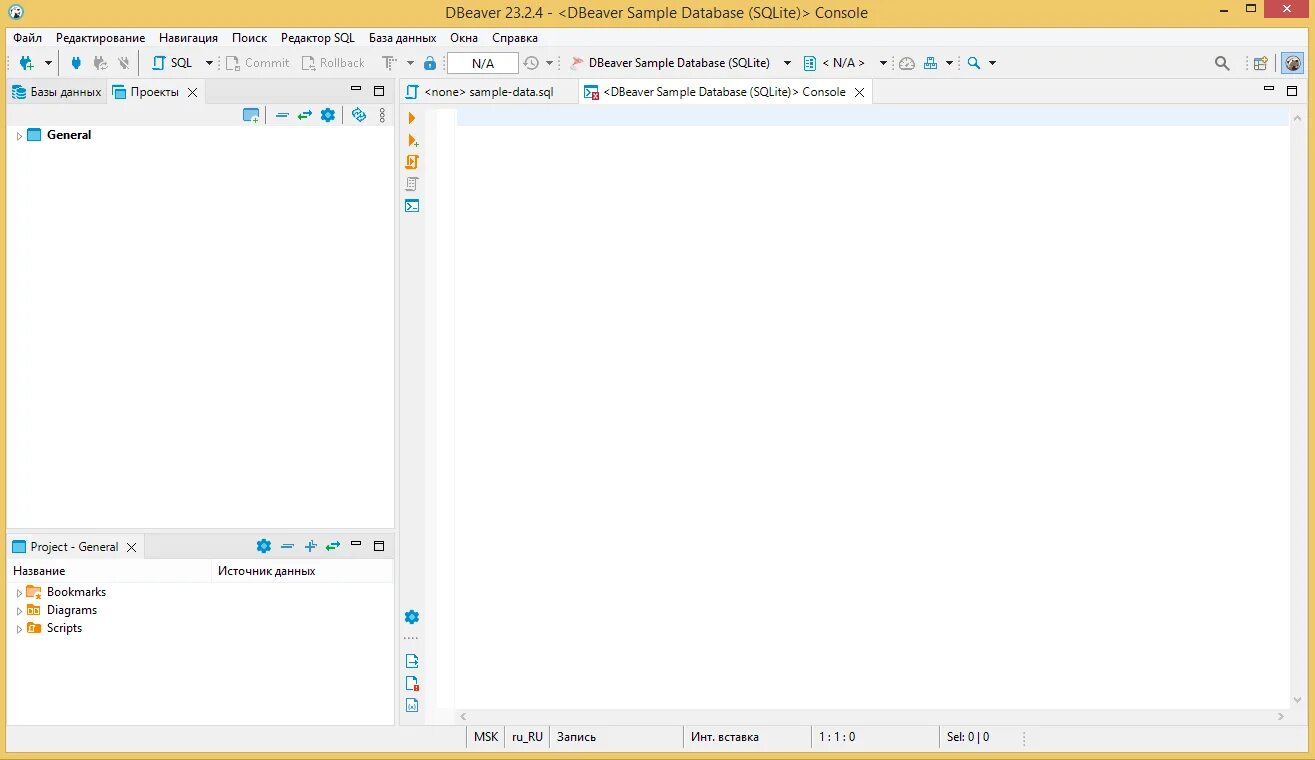
Task: Open the console terminal icon in editor sidebar
Action: pos(412,206)
